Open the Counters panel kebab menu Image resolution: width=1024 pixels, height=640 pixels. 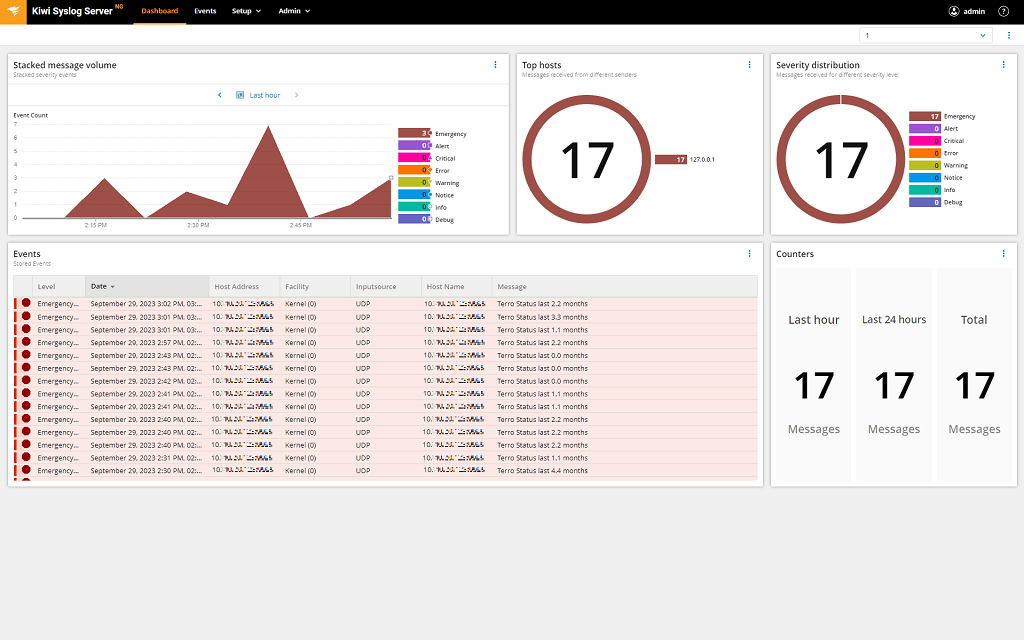click(x=1004, y=253)
